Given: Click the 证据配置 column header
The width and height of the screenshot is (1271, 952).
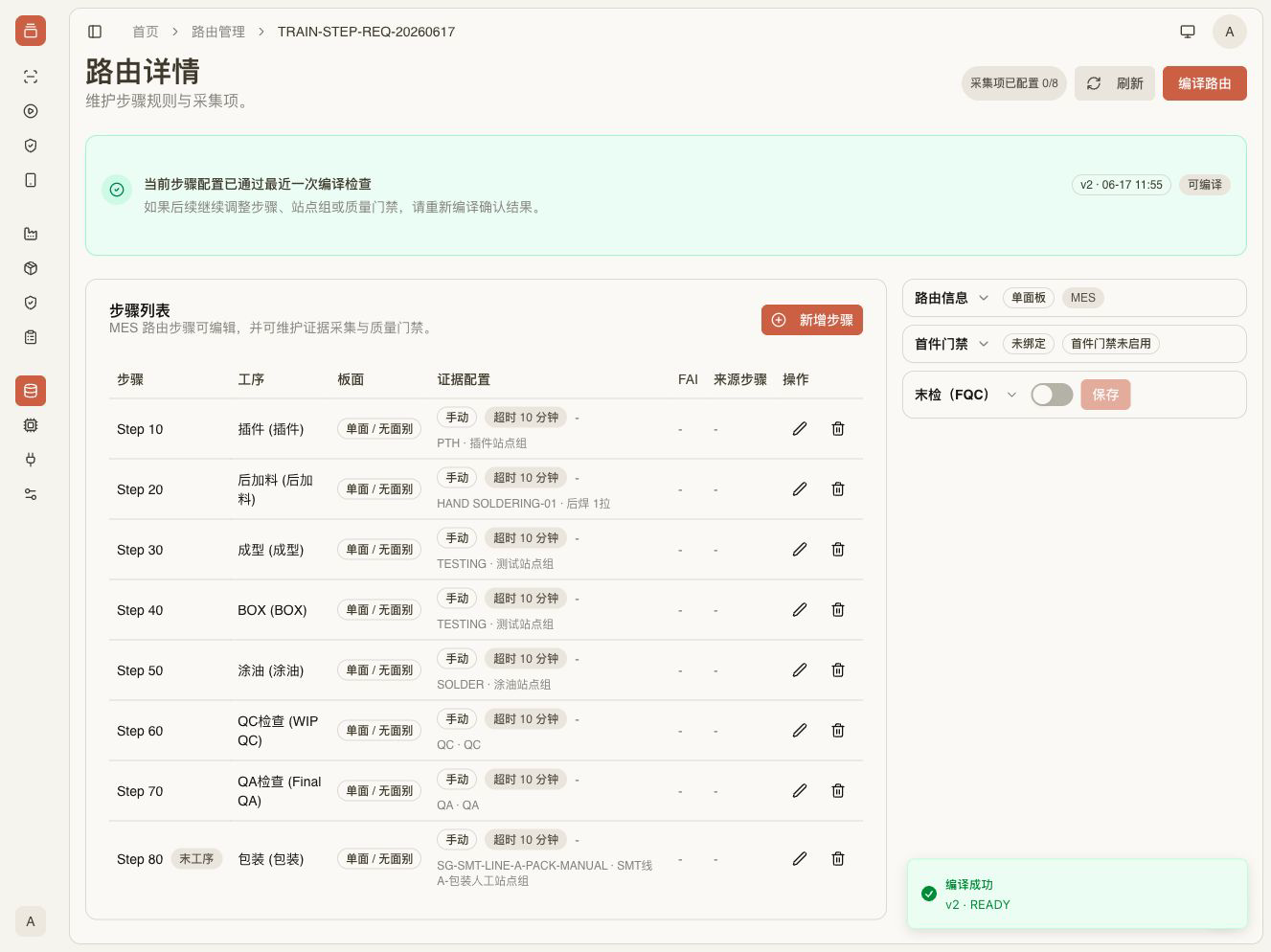Looking at the screenshot, I should coord(464,379).
